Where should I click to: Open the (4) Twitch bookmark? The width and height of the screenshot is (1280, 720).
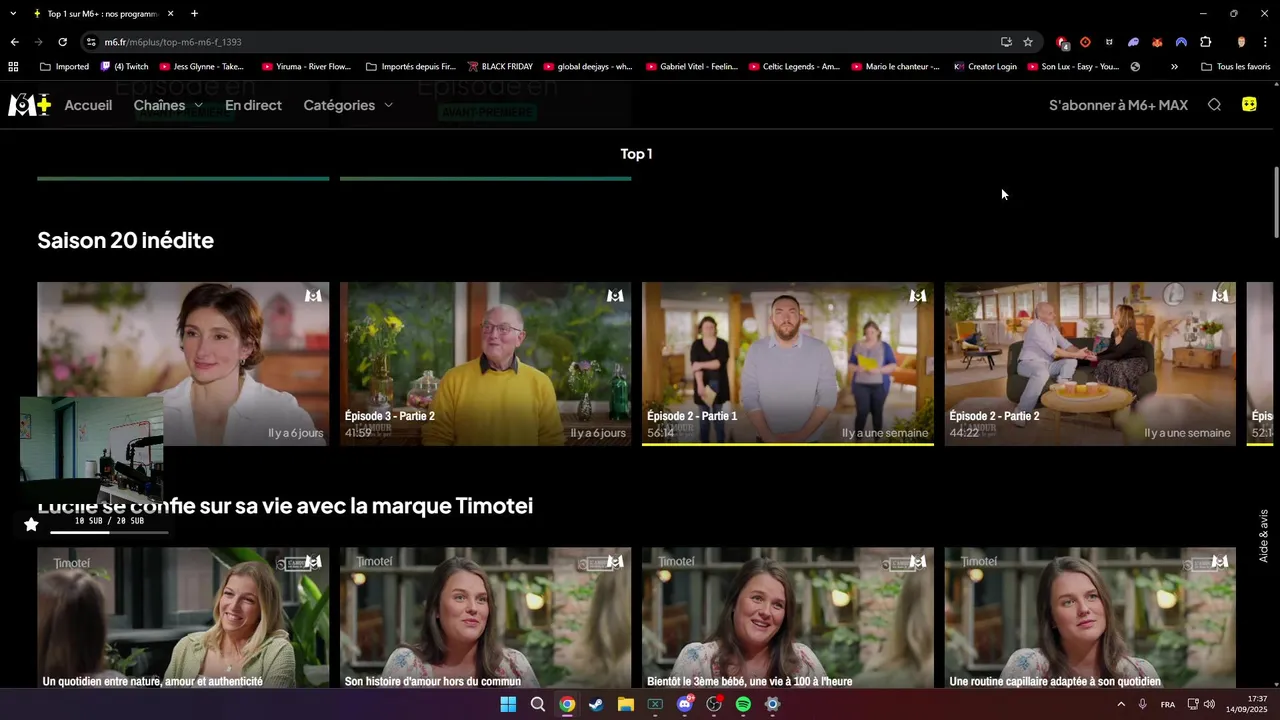click(x=124, y=67)
